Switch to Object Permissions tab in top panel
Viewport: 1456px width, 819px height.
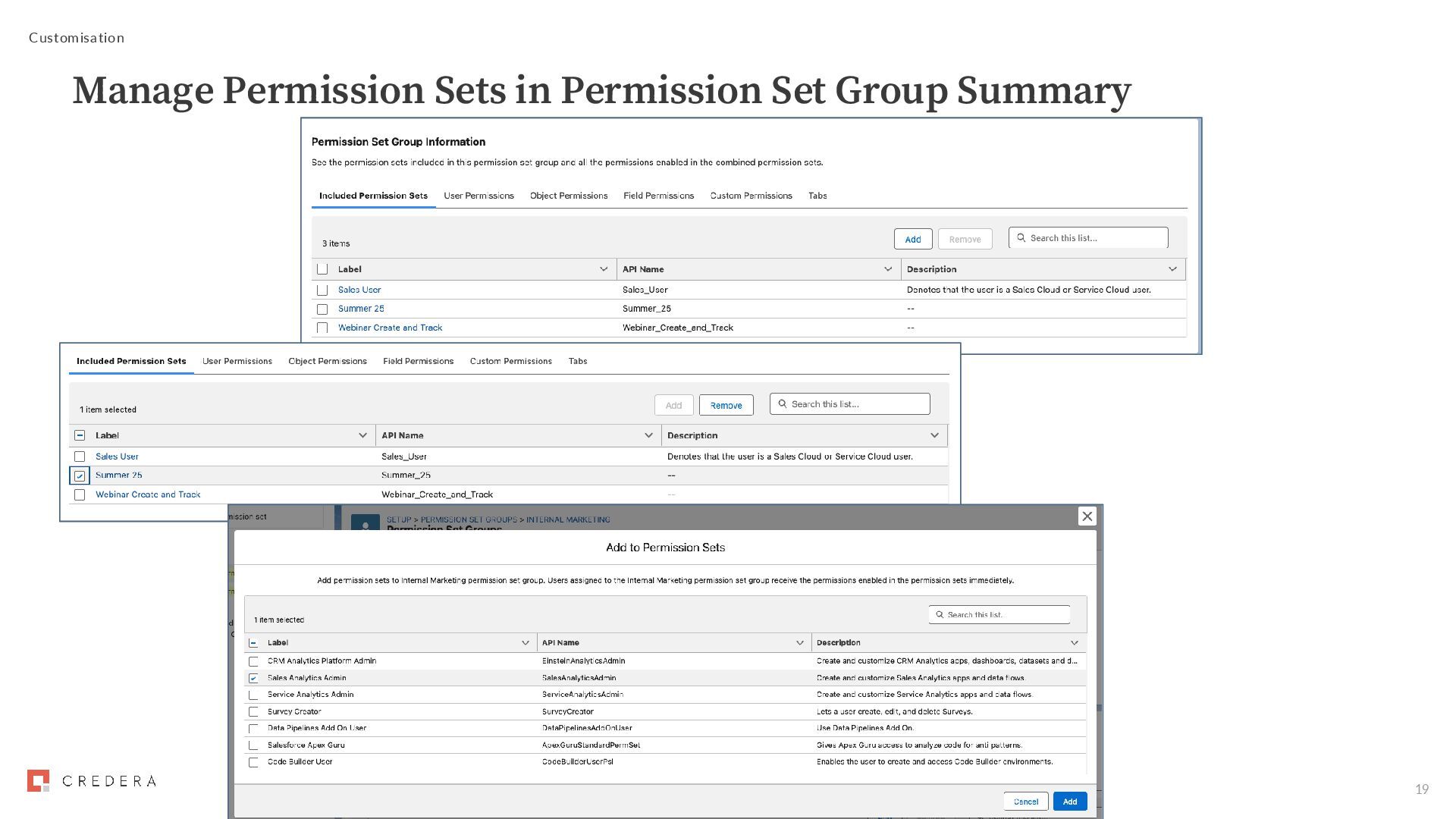click(568, 196)
